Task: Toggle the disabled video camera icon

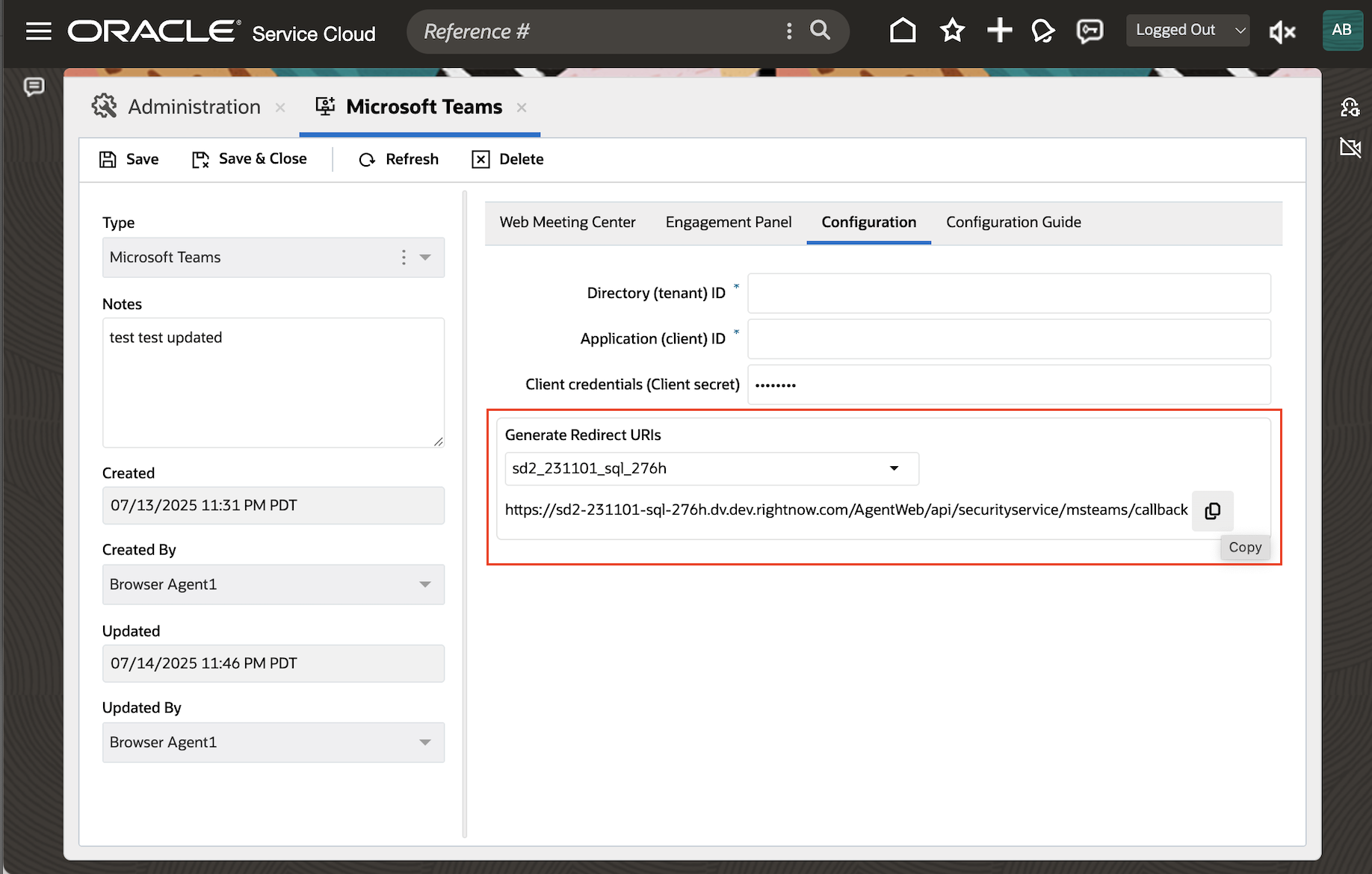Action: 1351,148
